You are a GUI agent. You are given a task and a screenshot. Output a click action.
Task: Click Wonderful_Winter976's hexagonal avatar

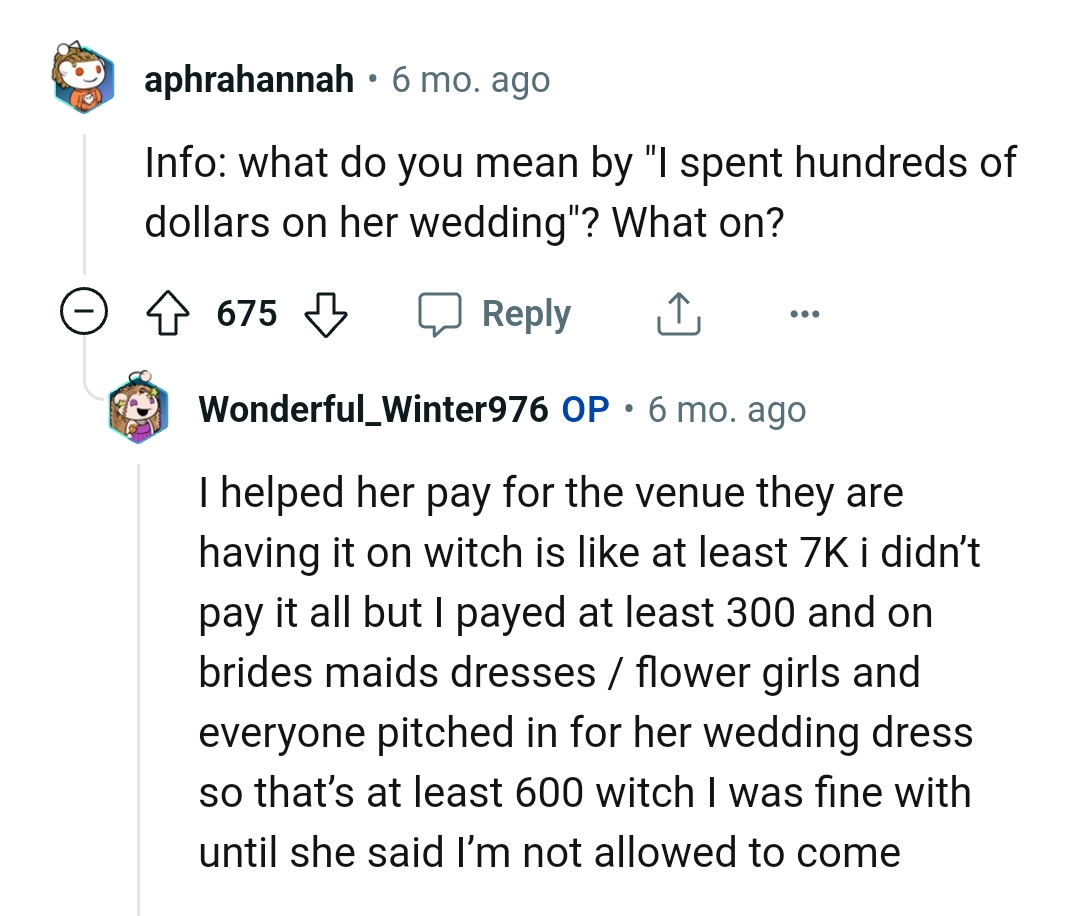(139, 409)
